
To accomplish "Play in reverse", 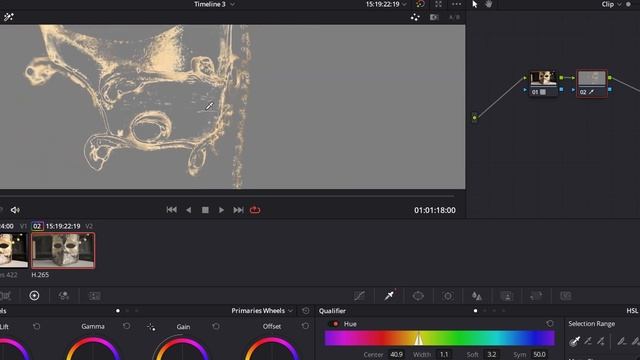I will click(x=189, y=210).
